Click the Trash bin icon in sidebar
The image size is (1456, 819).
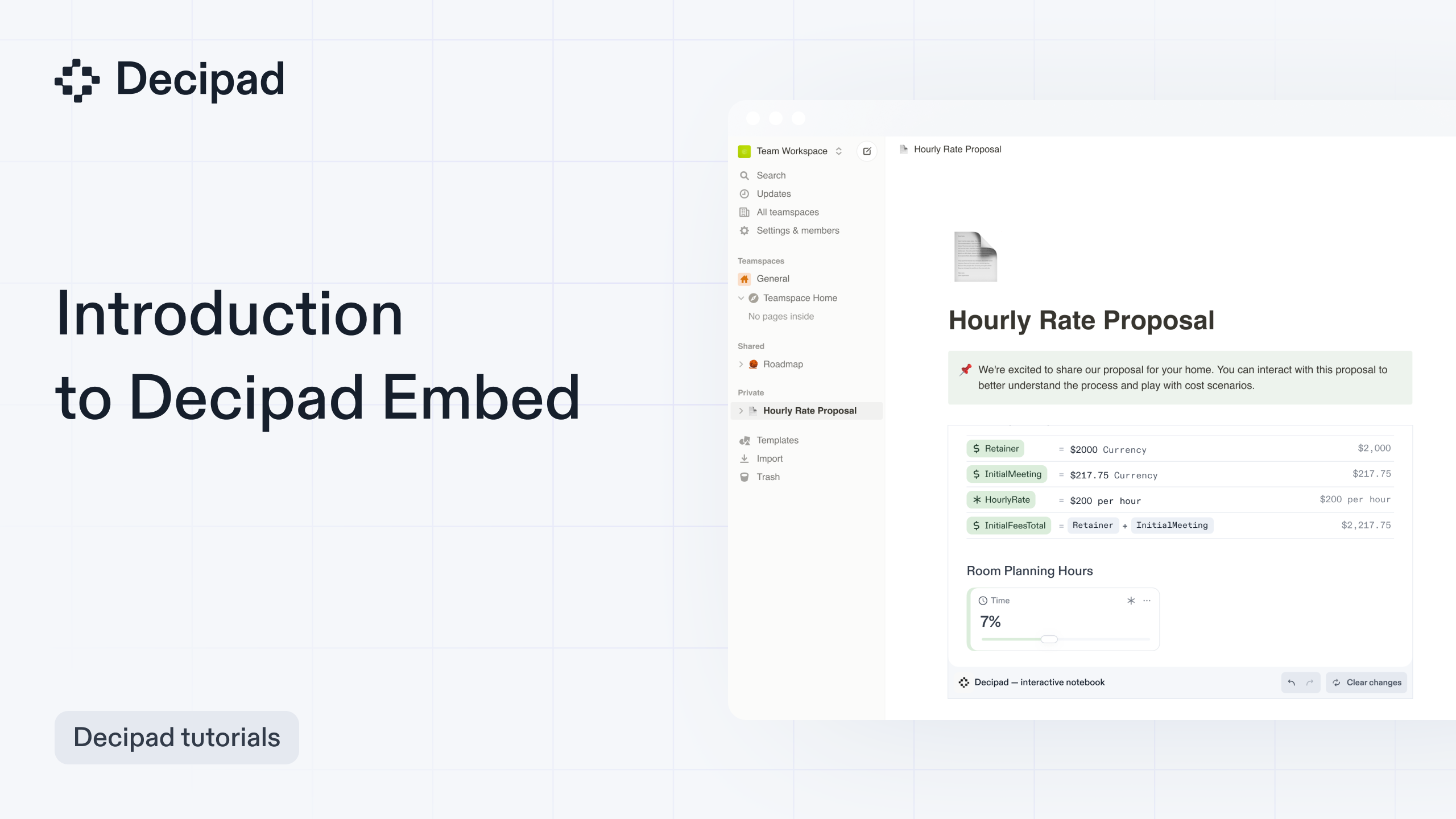(x=745, y=477)
